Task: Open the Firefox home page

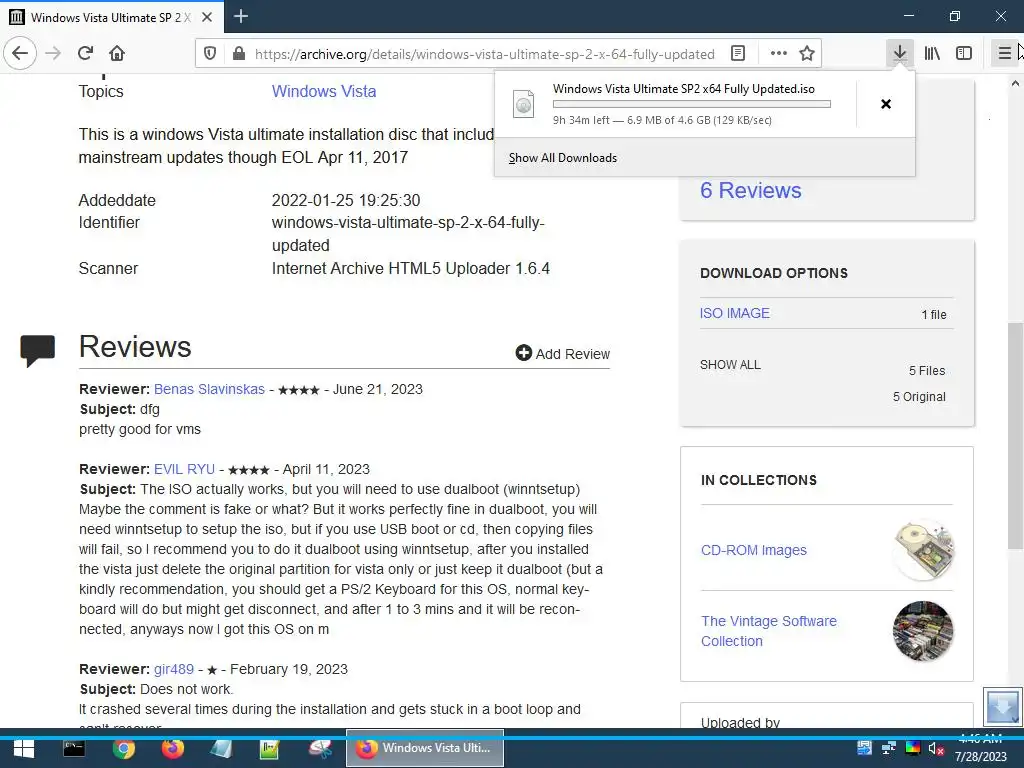Action: click(117, 53)
